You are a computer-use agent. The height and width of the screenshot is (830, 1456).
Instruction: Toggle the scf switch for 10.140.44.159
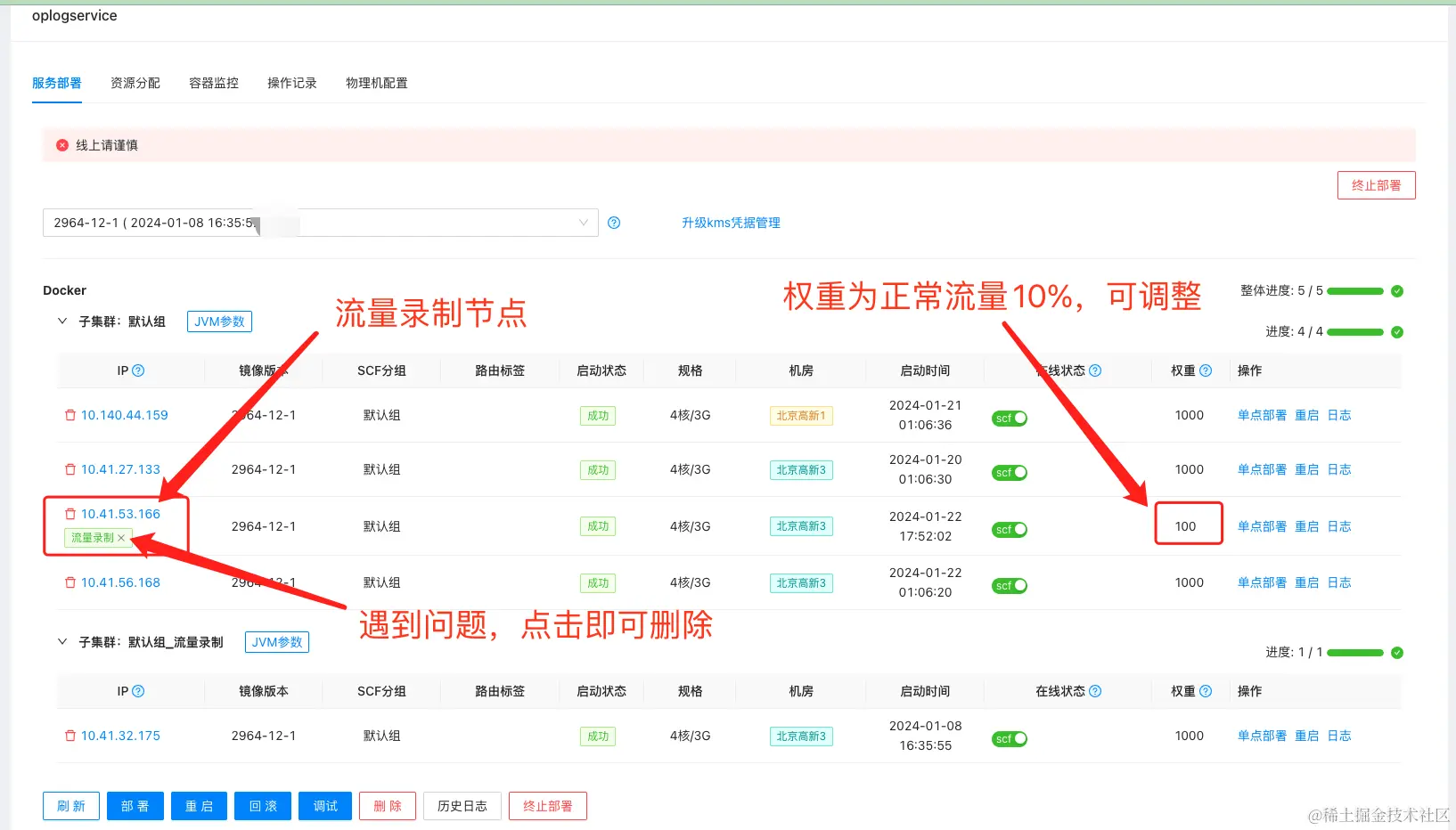[1009, 417]
